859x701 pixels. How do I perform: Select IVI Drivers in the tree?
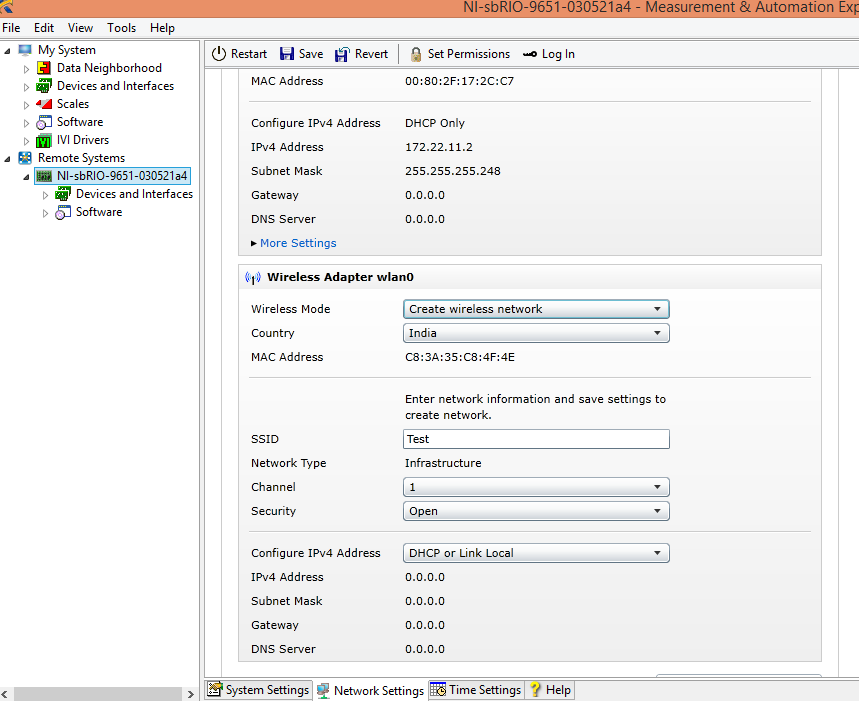pyautogui.click(x=83, y=140)
